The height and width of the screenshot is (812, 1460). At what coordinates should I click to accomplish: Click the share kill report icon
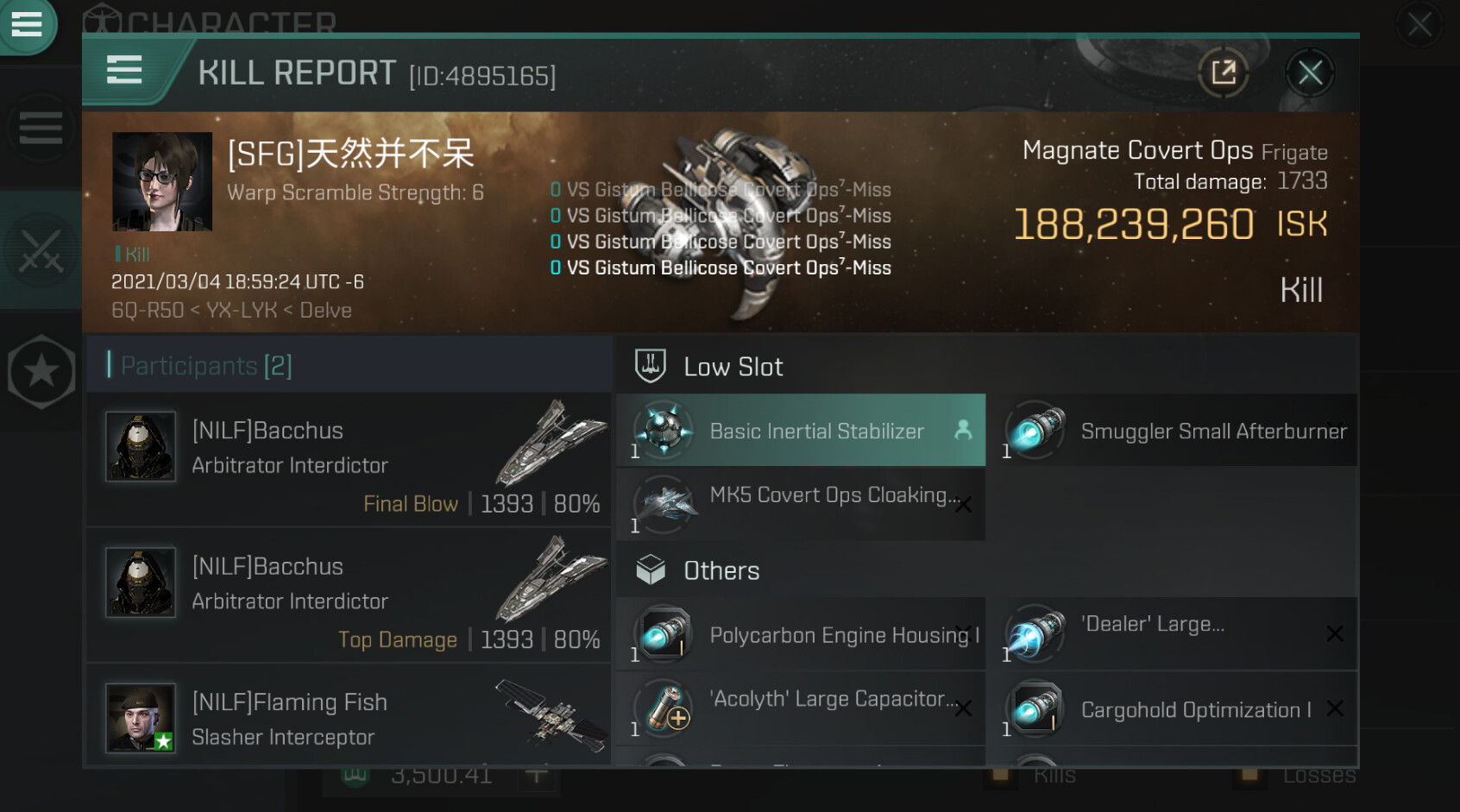(1223, 73)
